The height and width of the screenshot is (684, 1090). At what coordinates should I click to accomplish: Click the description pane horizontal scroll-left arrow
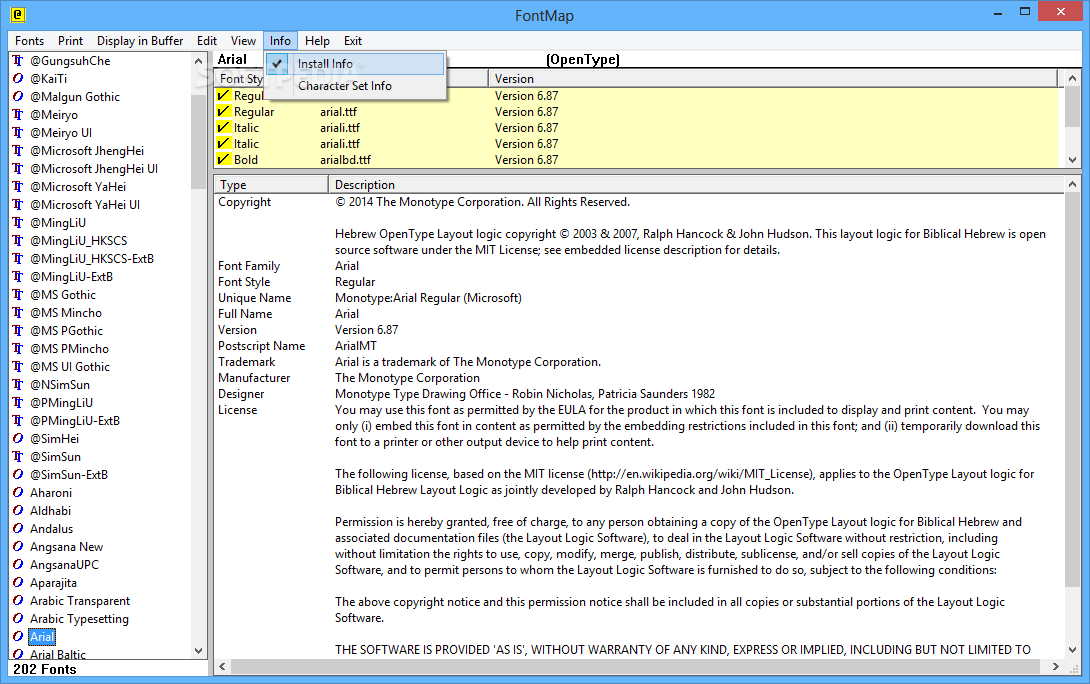[222, 667]
